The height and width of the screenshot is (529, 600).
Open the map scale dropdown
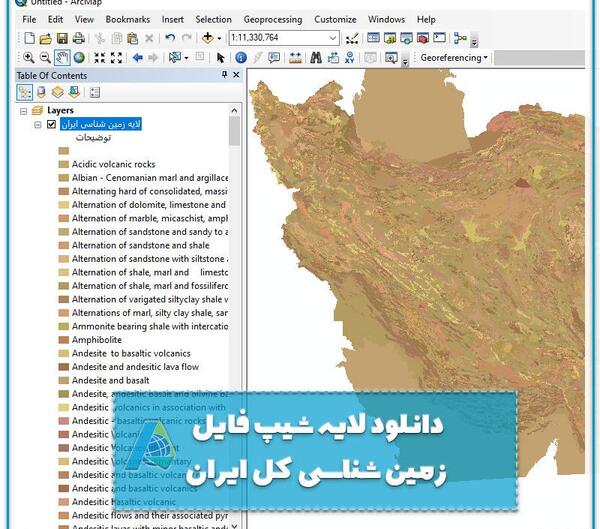pyautogui.click(x=333, y=38)
